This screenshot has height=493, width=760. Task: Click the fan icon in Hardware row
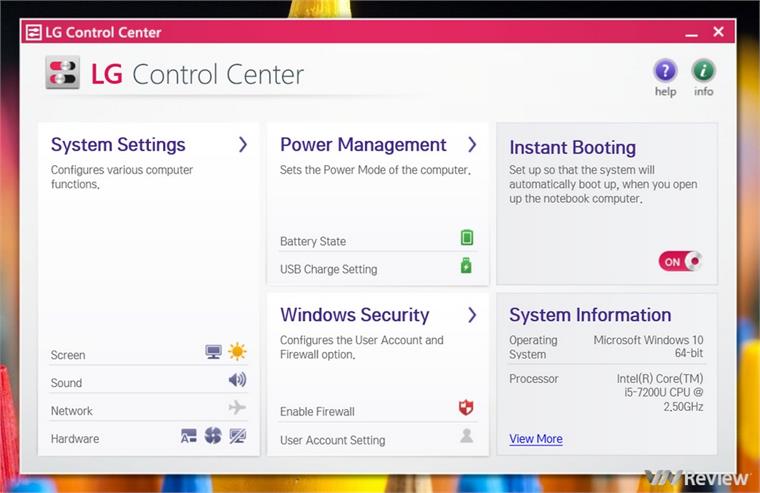pos(213,436)
